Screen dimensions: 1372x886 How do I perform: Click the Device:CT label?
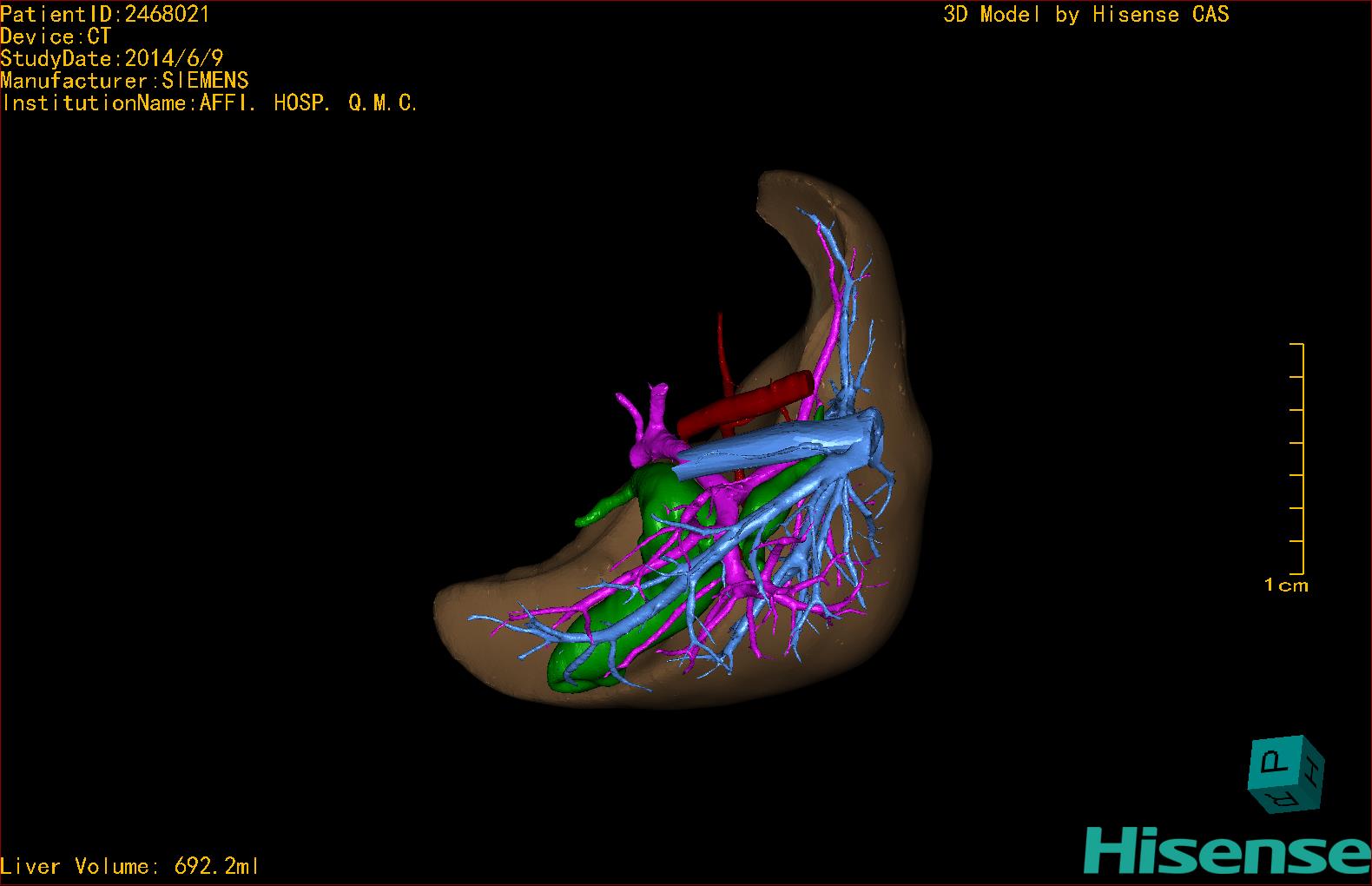pos(56,36)
